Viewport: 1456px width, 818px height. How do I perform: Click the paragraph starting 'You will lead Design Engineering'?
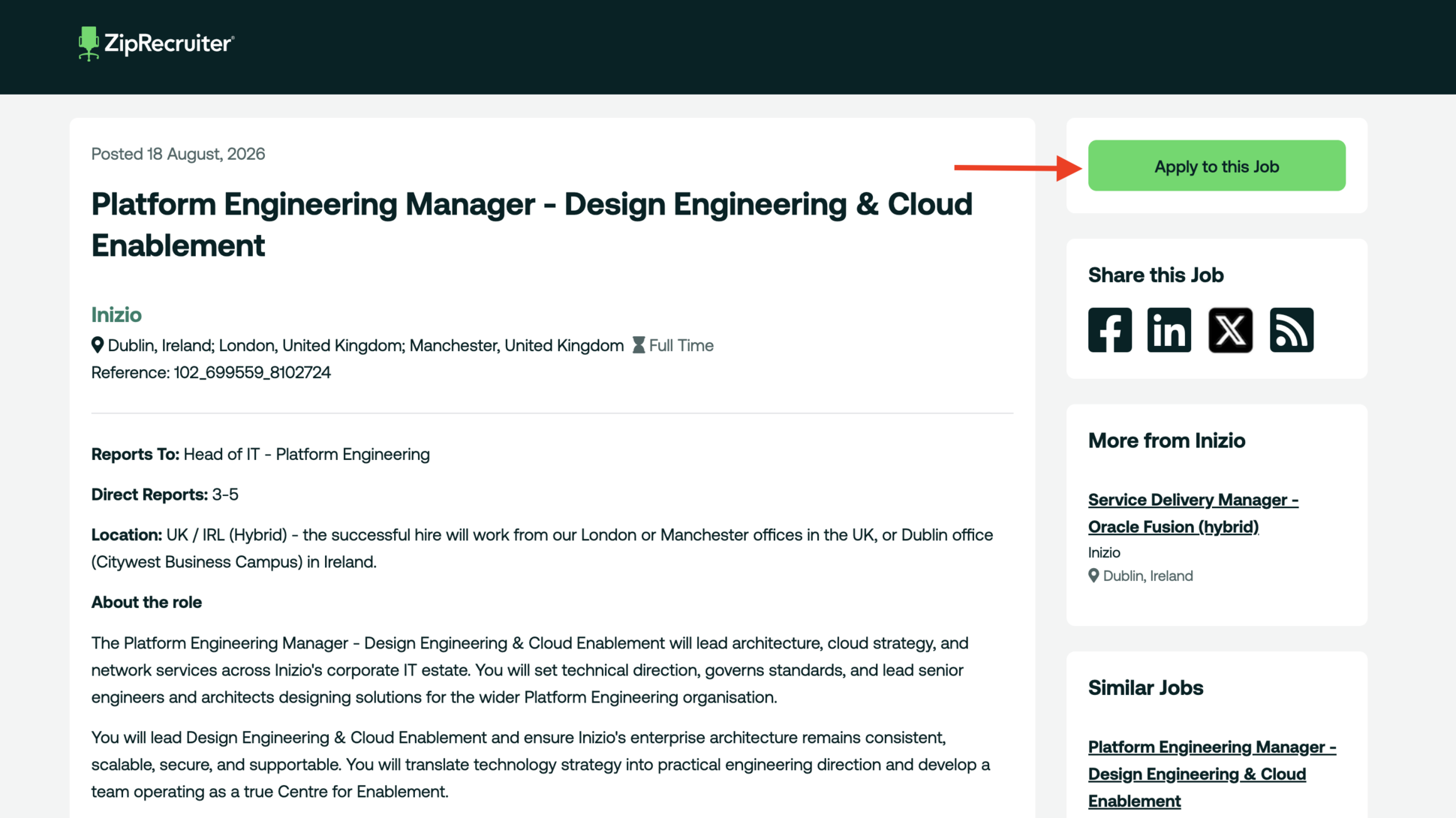(x=540, y=765)
